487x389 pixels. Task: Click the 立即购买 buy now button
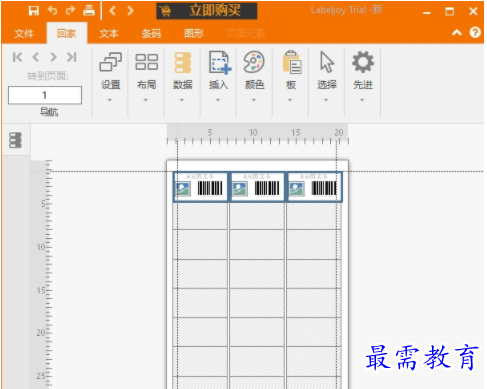(x=207, y=11)
